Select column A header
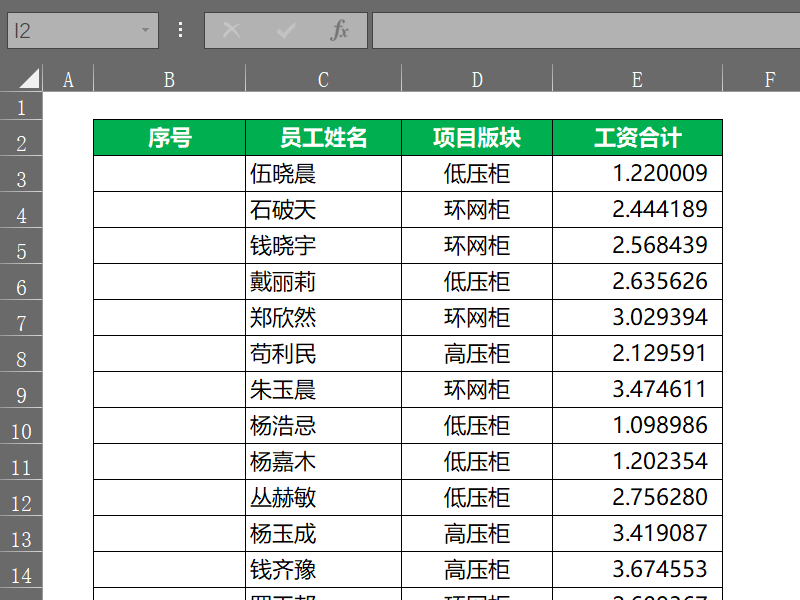The height and width of the screenshot is (600, 800). (x=68, y=79)
